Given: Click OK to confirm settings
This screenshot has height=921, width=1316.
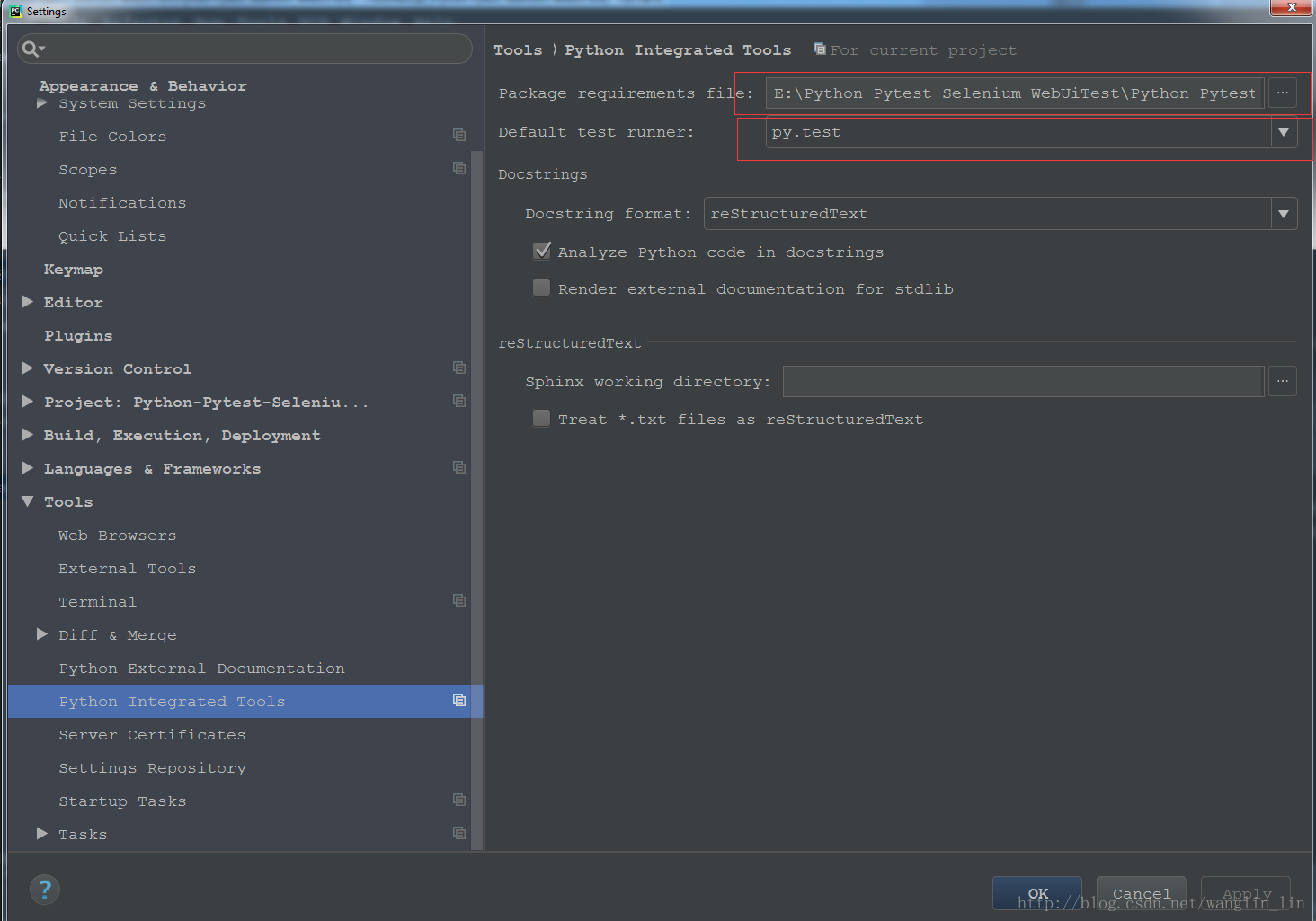Looking at the screenshot, I should [1037, 893].
